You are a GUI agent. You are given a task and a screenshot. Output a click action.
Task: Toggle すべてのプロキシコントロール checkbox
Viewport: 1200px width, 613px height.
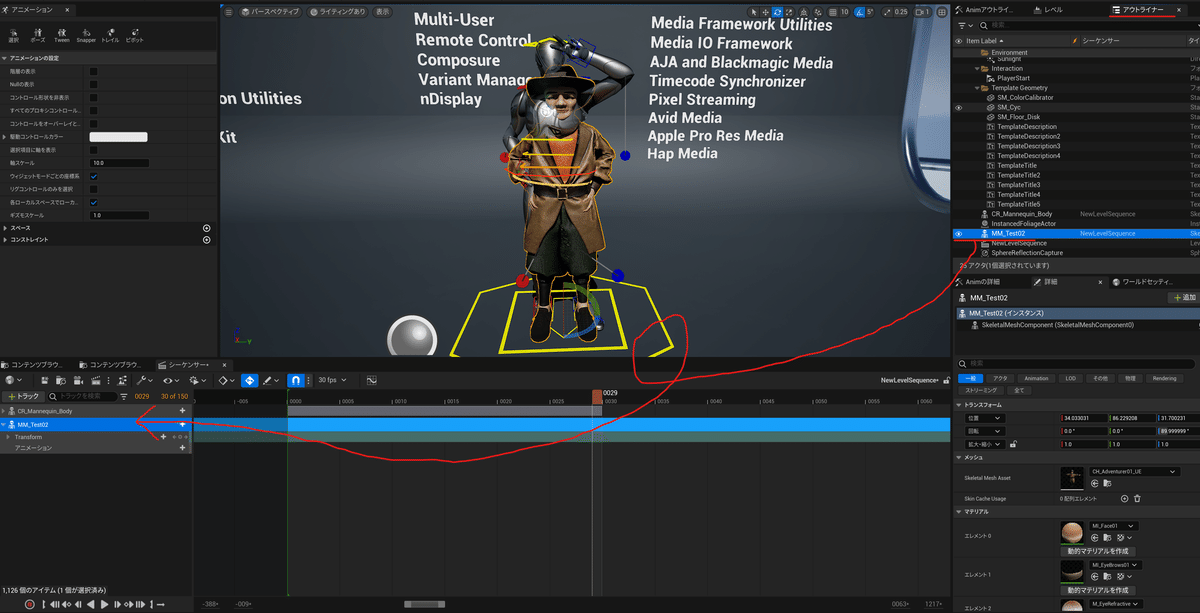tap(94, 110)
